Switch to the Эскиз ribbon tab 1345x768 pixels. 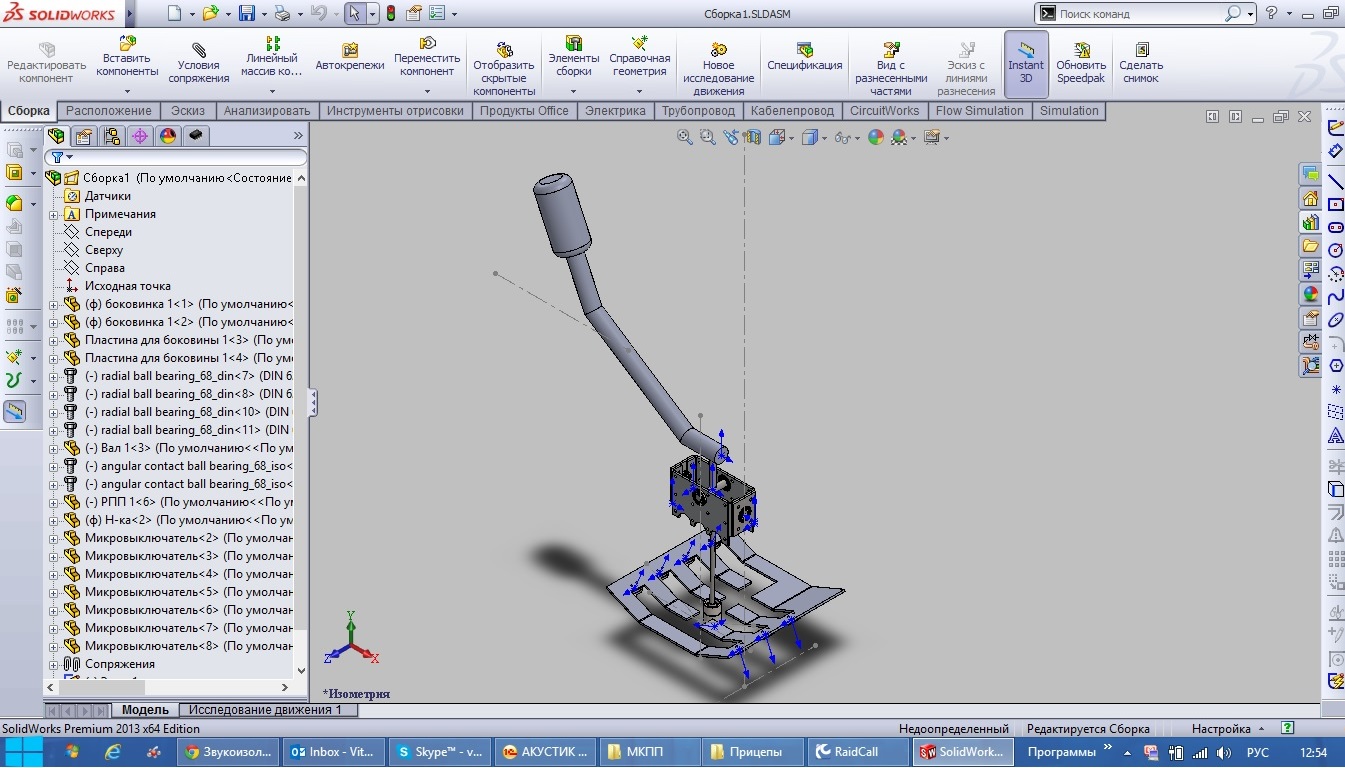(x=187, y=111)
